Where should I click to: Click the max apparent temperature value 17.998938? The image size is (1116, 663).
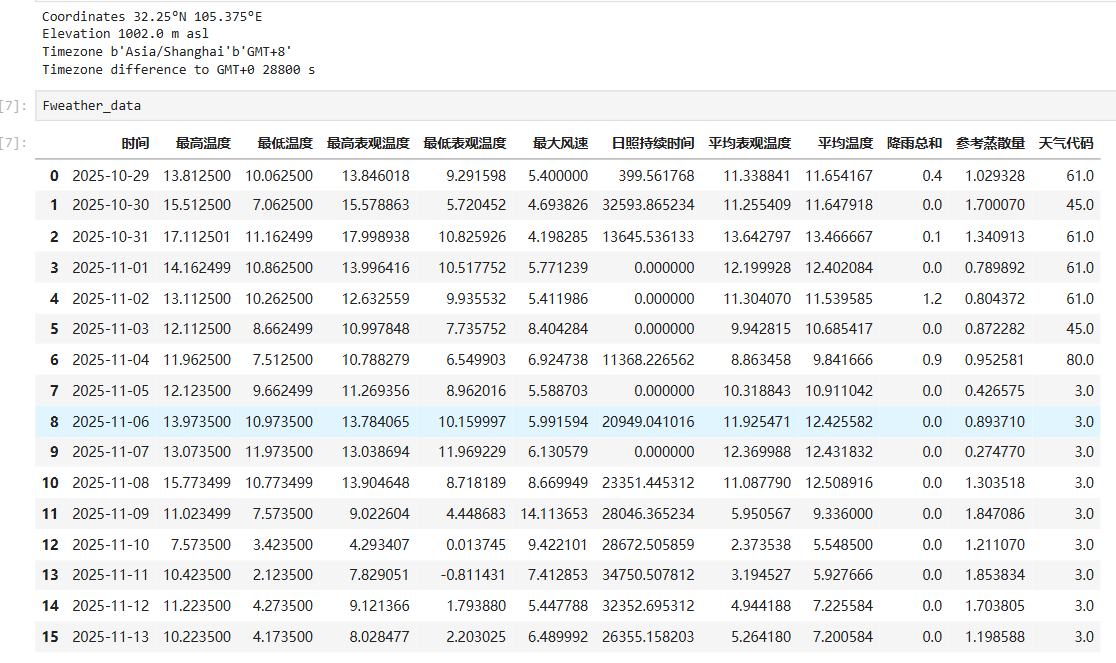(x=376, y=237)
